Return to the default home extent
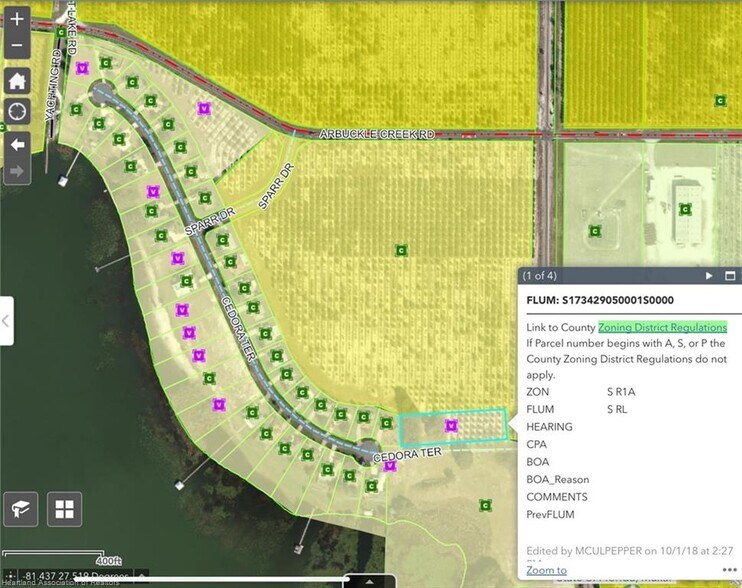Screen dimensions: 742x588 click(x=18, y=81)
